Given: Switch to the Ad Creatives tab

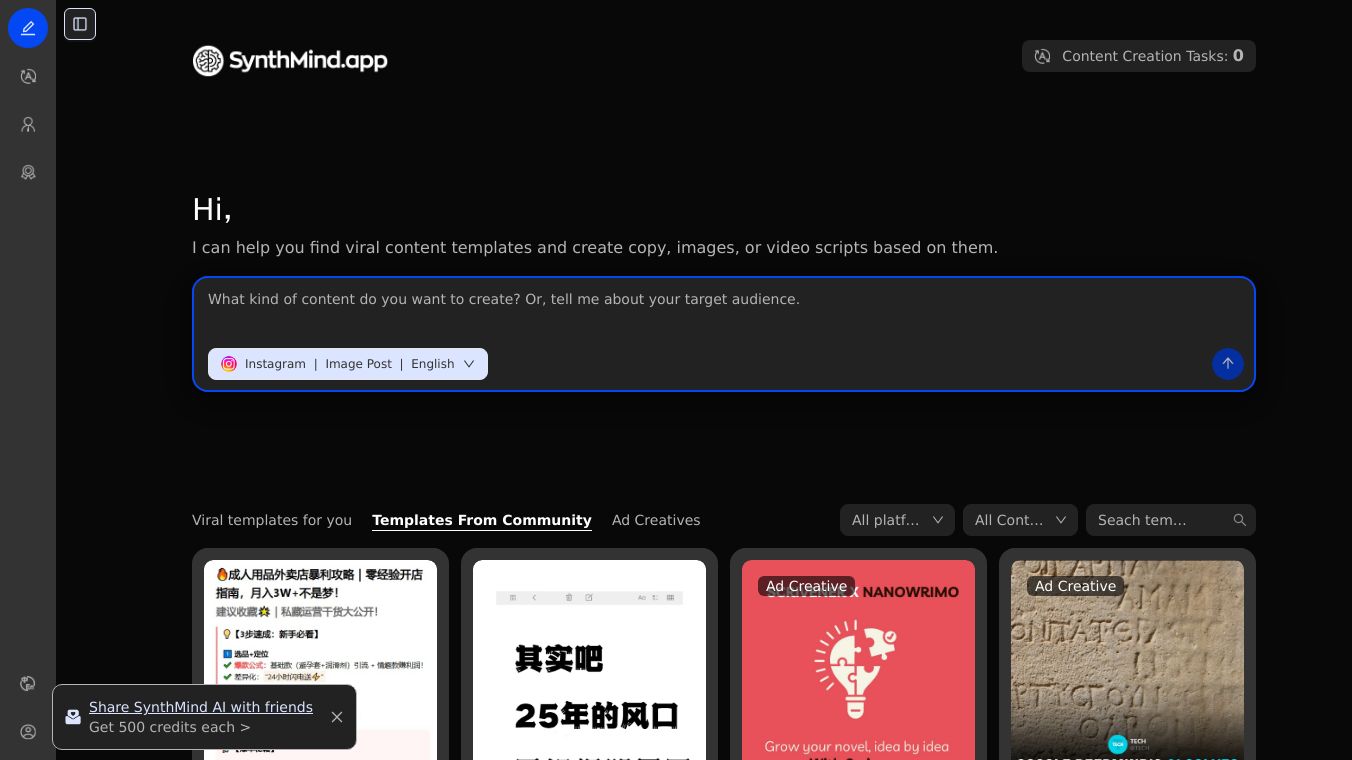Looking at the screenshot, I should (x=656, y=520).
